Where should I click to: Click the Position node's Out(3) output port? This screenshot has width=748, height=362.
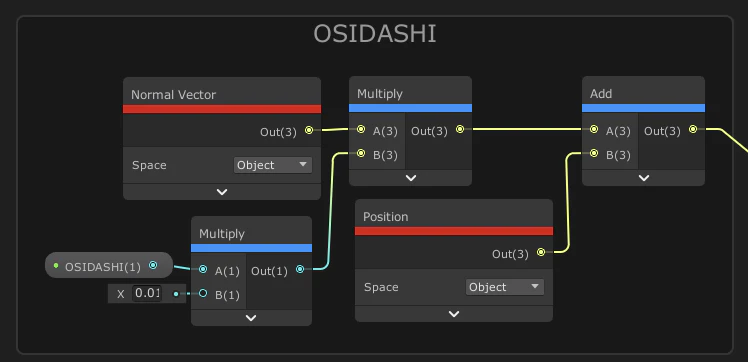pyautogui.click(x=541, y=252)
